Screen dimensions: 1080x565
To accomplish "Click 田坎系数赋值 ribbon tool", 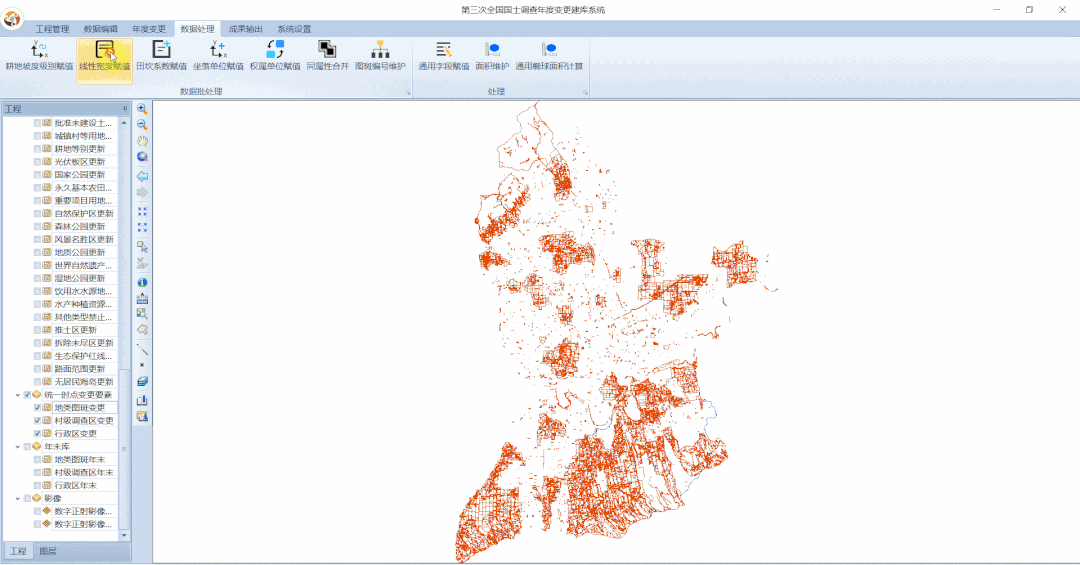I will tap(161, 56).
